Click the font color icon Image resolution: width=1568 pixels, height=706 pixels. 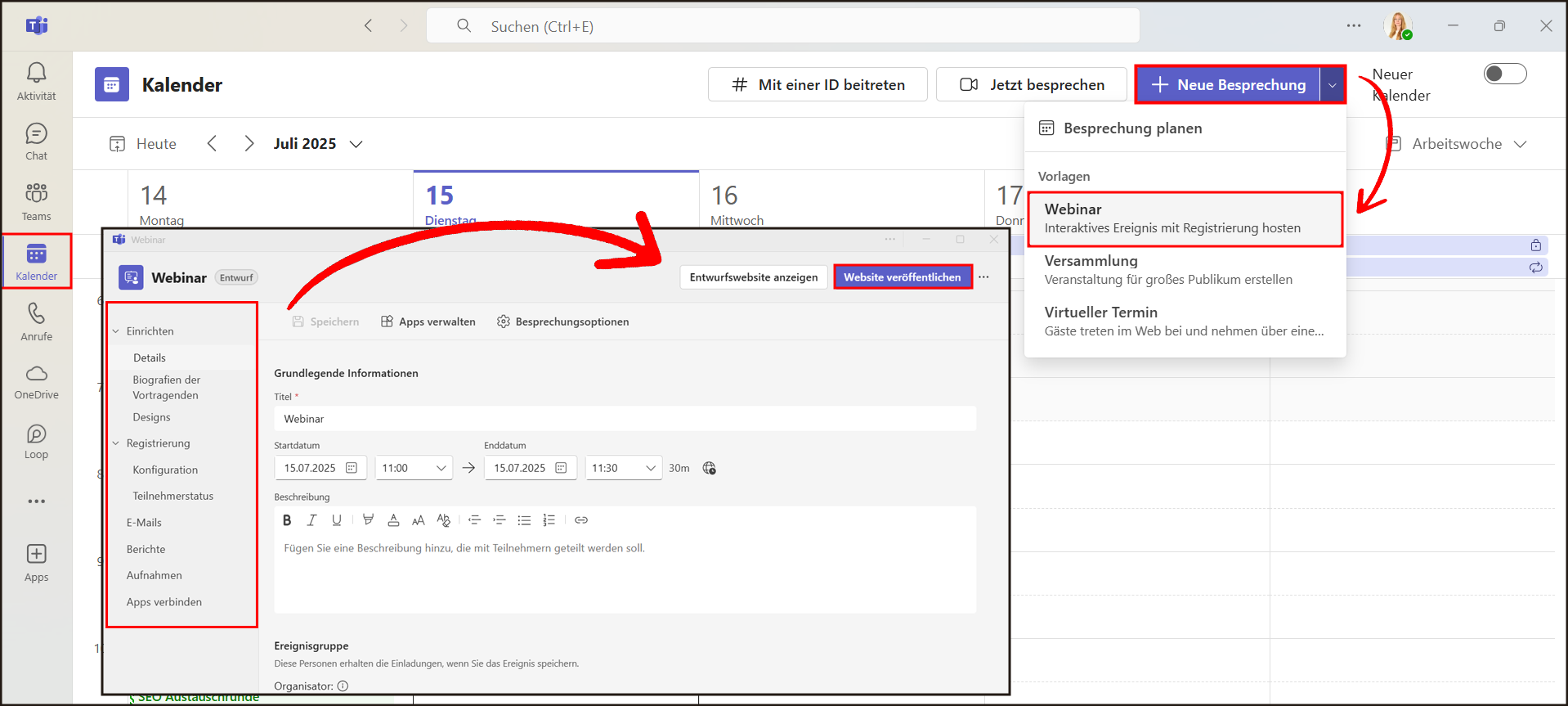point(393,520)
